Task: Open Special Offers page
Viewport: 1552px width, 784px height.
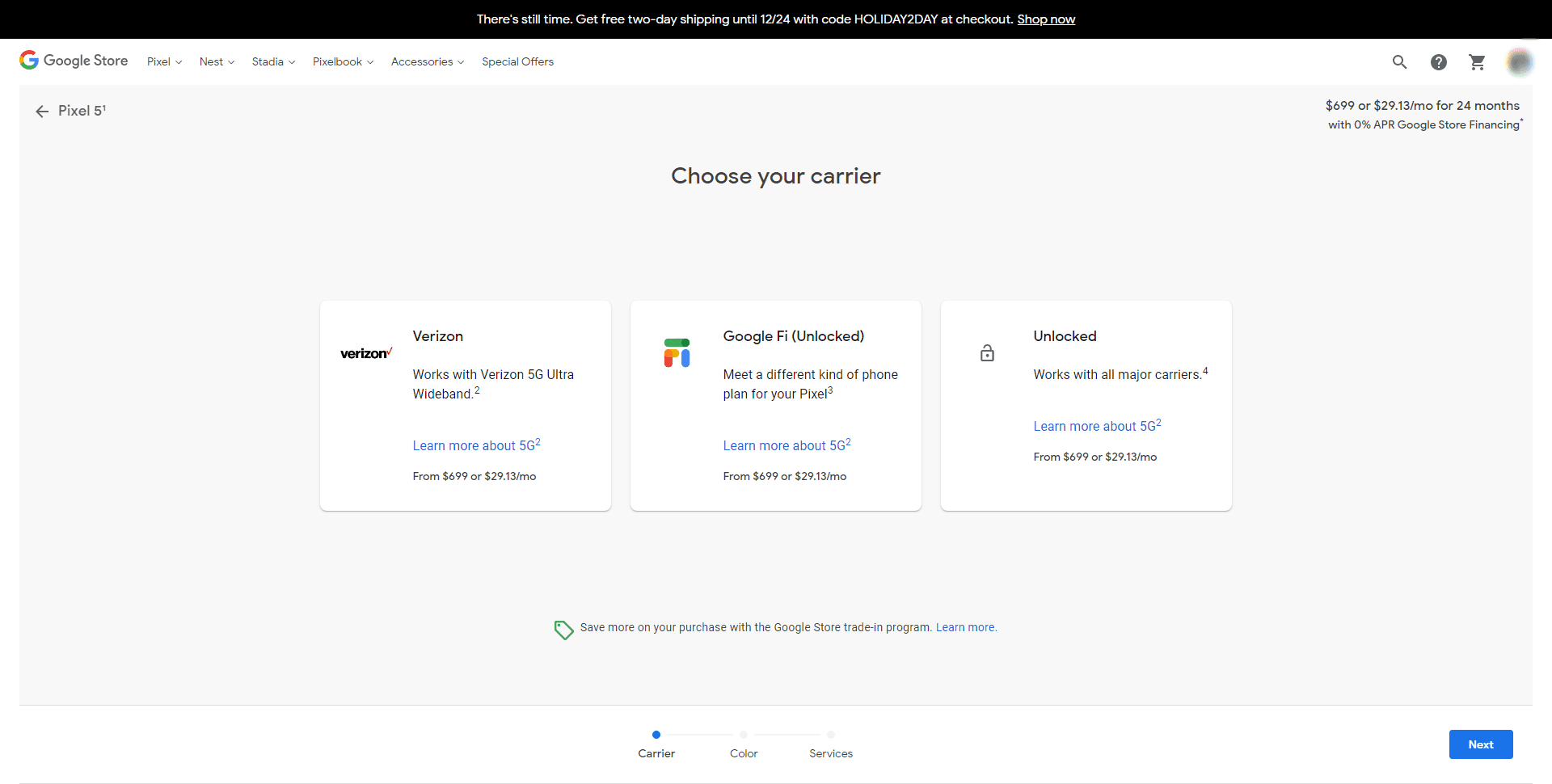Action: pos(517,61)
